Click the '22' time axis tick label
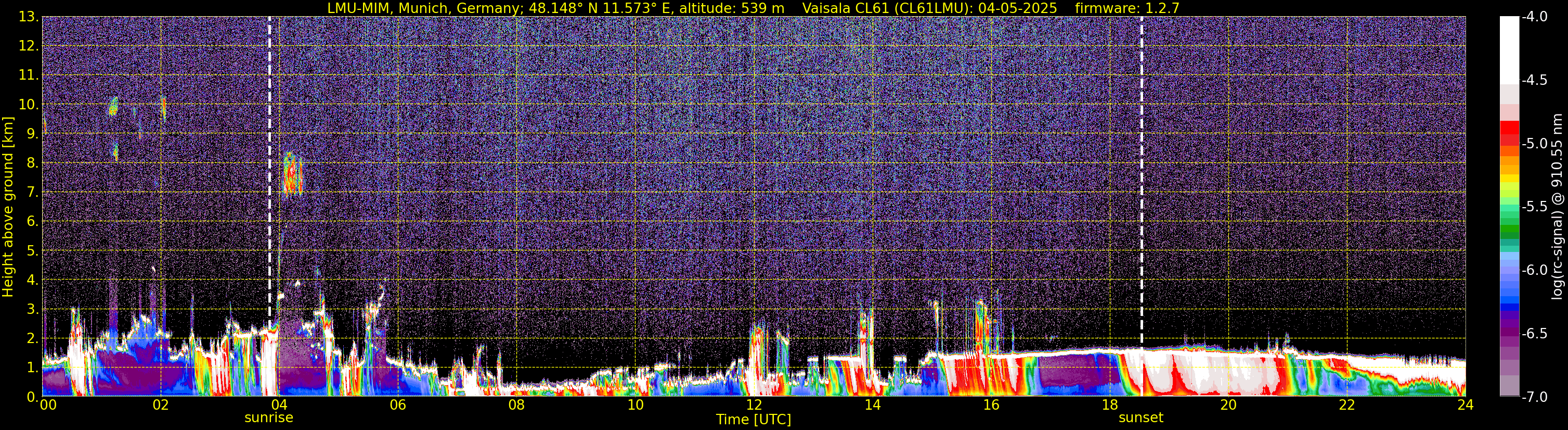Screen dimensions: 1568x430 1347,405
